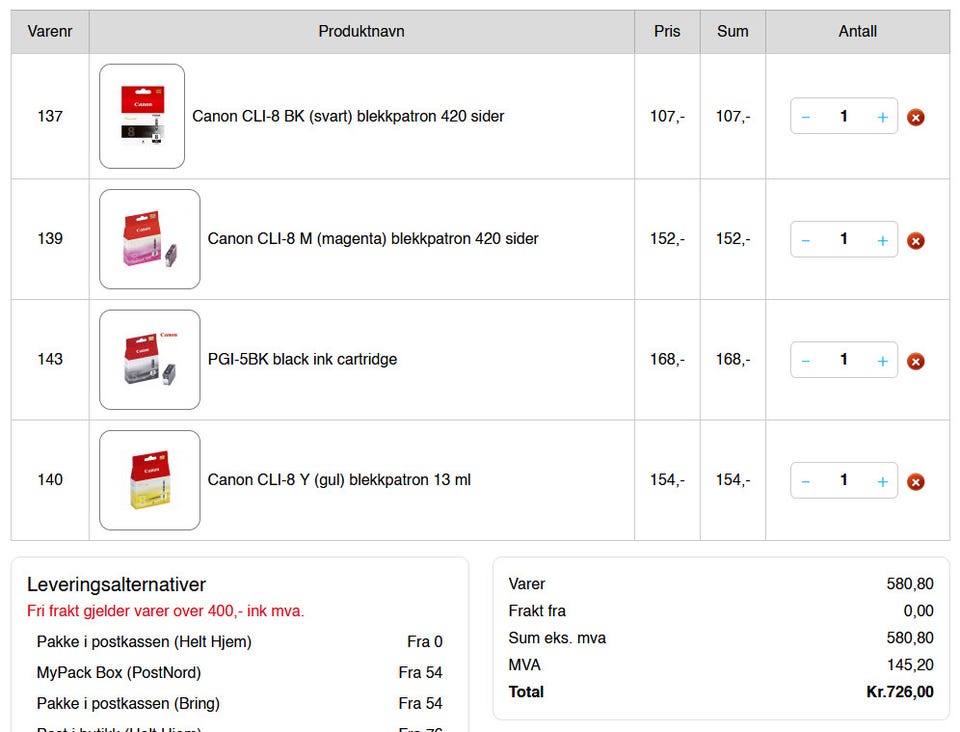Remove Canon CLI-8 M magenta item from cart
This screenshot has height=732, width=960.
(x=915, y=241)
